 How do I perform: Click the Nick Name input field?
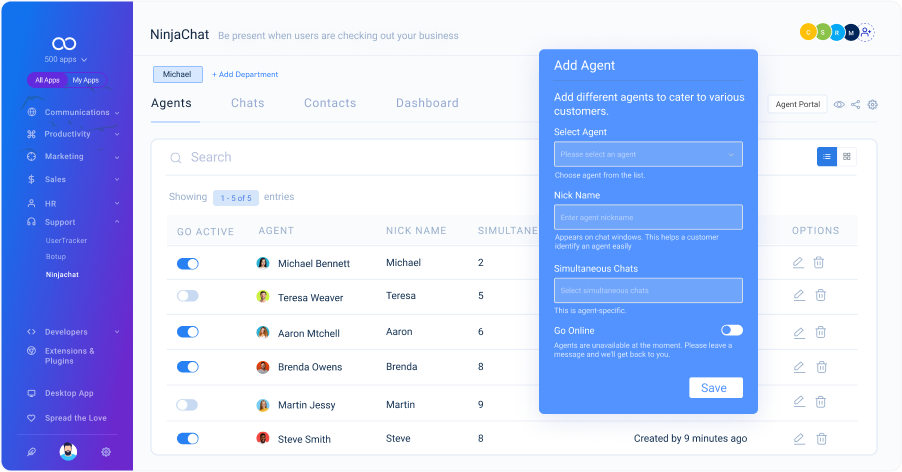click(x=648, y=217)
